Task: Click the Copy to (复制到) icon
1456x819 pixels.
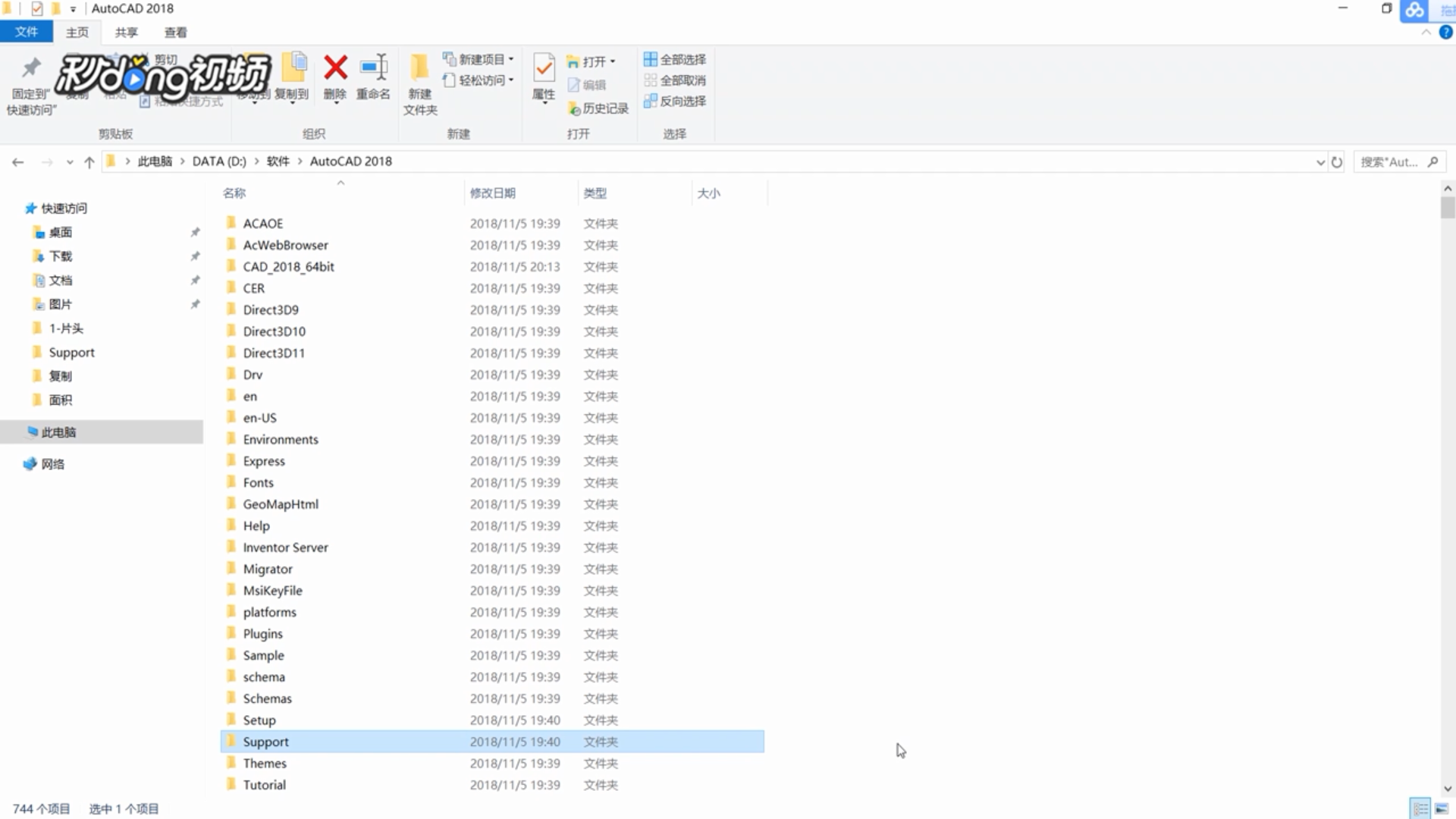Action: (293, 67)
